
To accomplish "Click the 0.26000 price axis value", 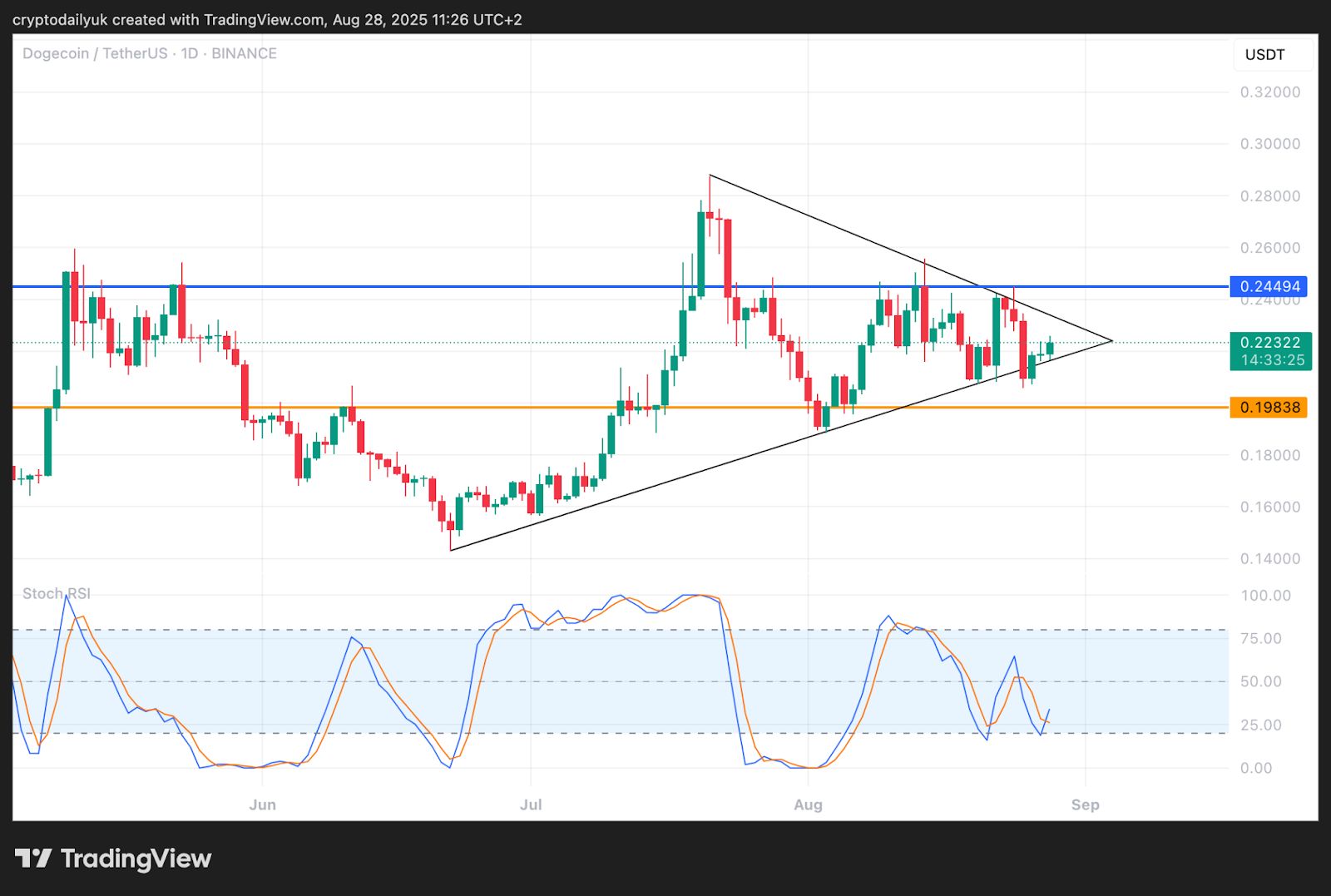I will click(1270, 248).
